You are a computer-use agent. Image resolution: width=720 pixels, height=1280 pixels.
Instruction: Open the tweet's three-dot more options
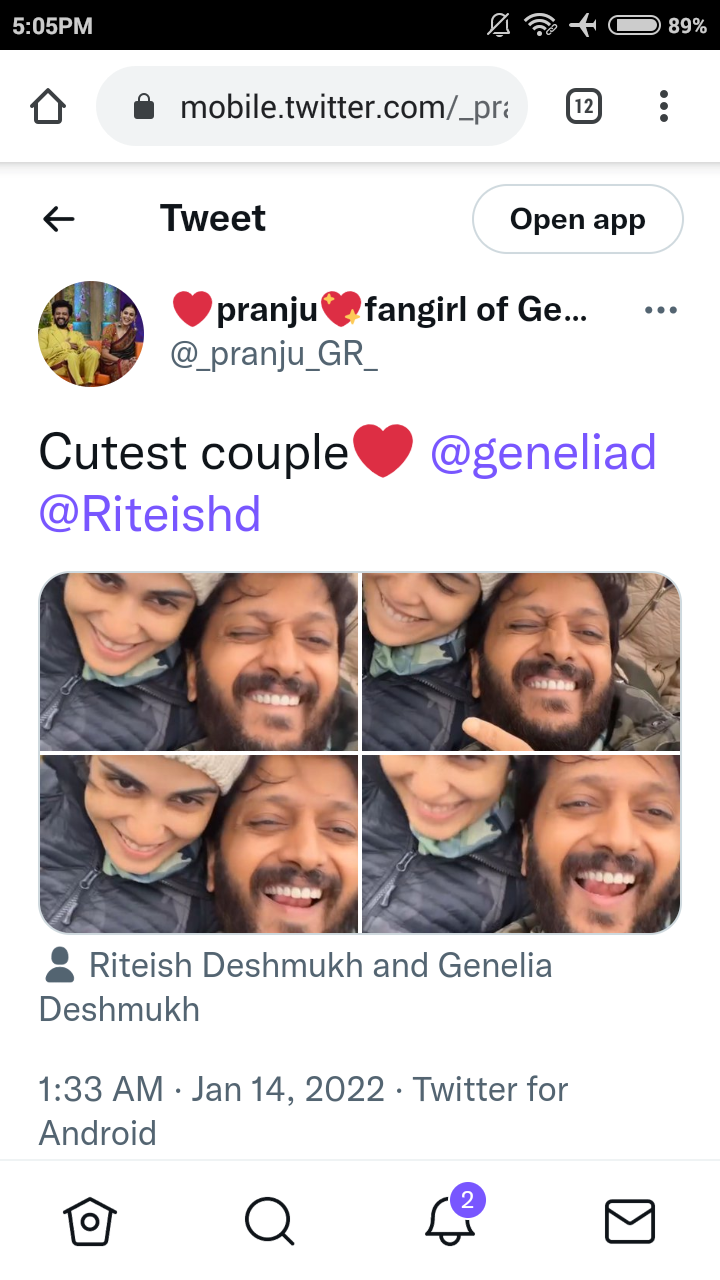[661, 311]
